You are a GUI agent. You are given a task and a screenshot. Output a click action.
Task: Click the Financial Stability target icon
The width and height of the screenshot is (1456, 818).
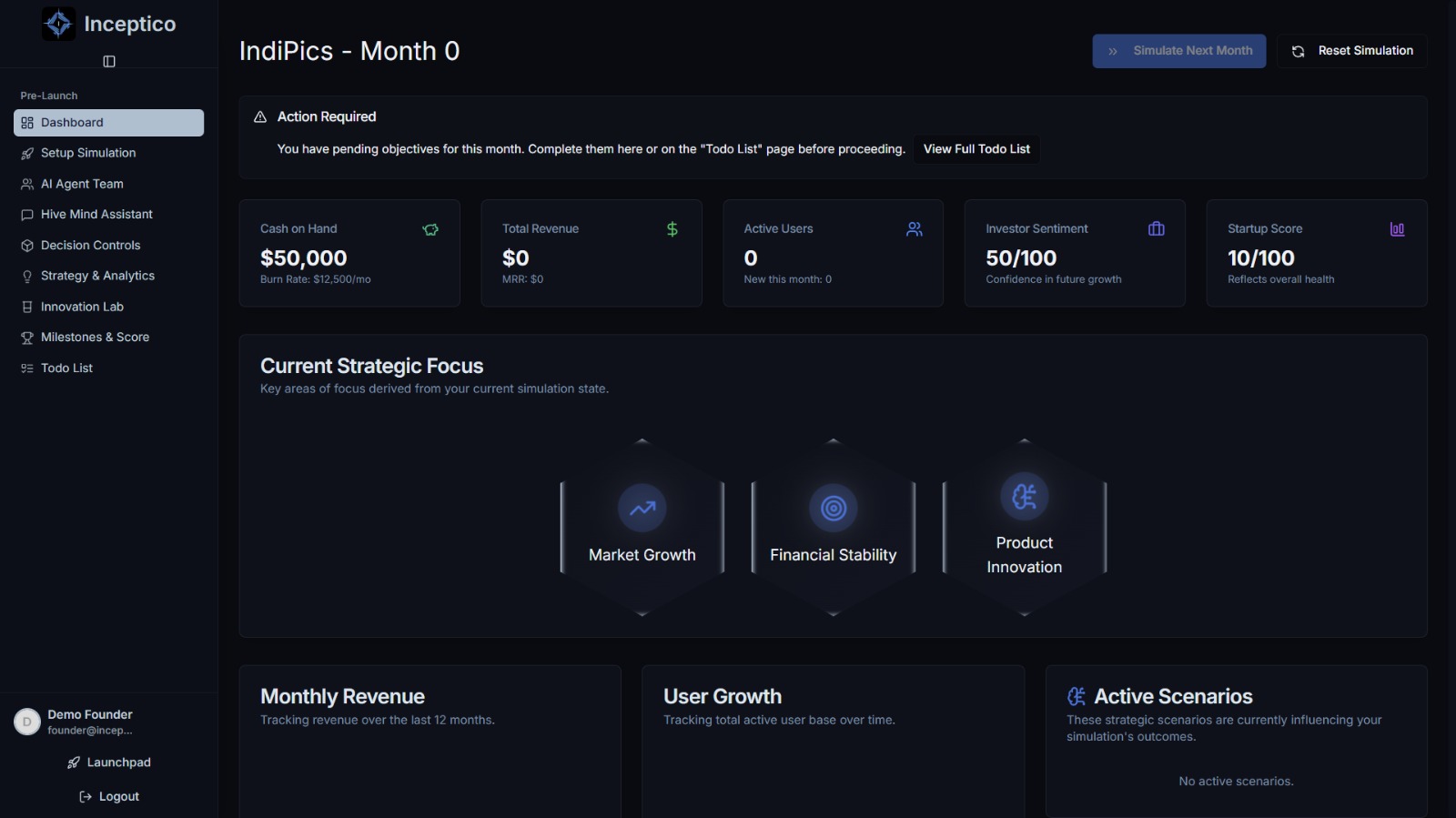click(x=834, y=509)
